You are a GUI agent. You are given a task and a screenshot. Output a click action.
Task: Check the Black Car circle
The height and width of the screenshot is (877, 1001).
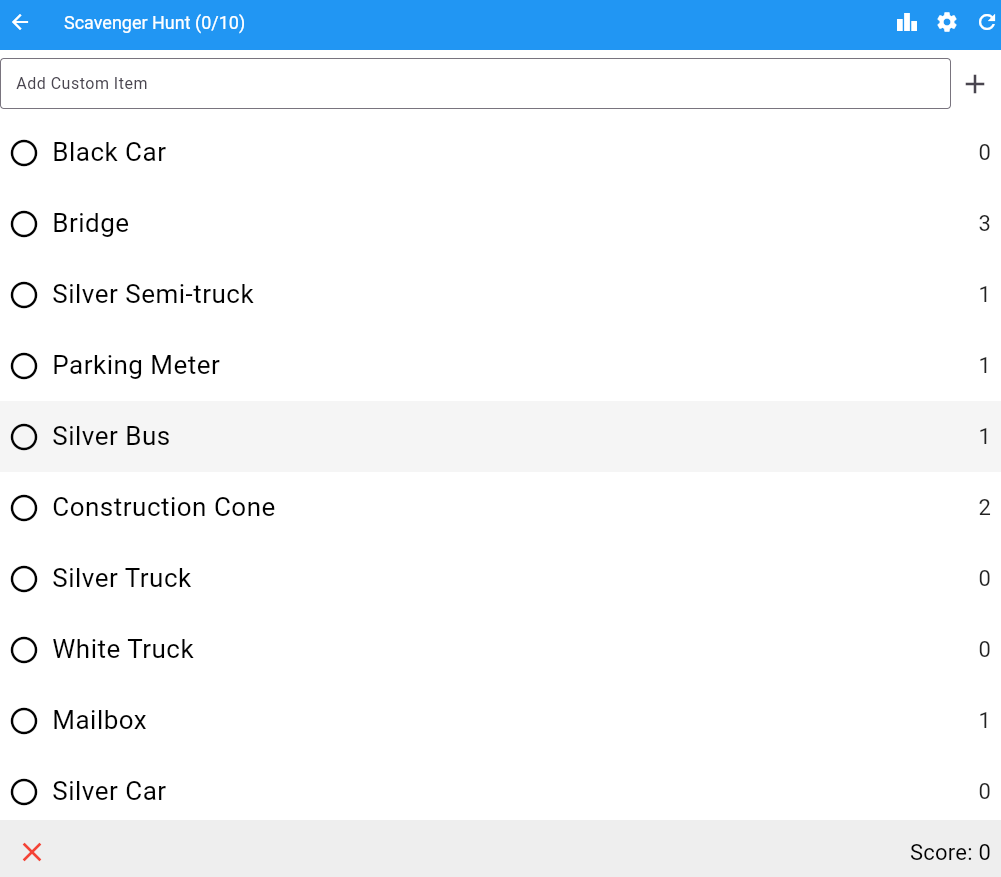pyautogui.click(x=24, y=153)
